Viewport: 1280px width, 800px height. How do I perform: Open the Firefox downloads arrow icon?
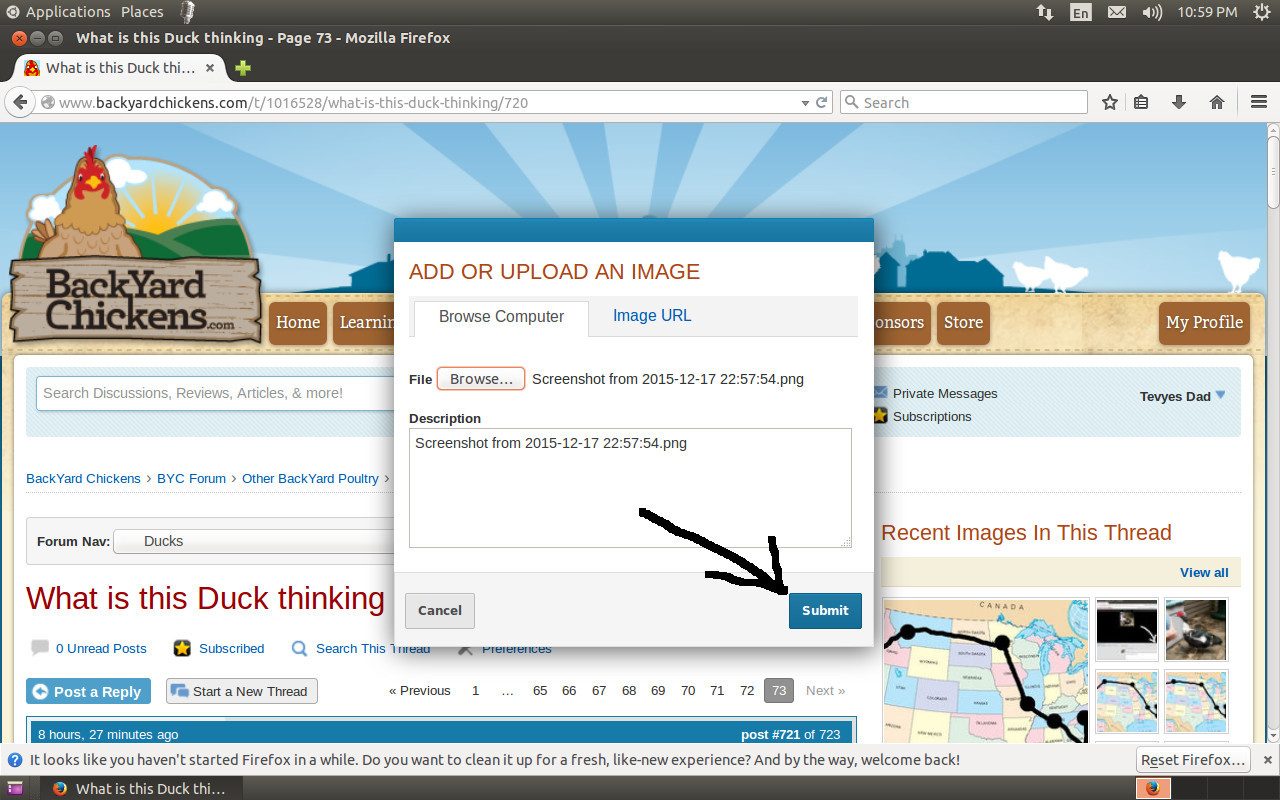(1179, 102)
